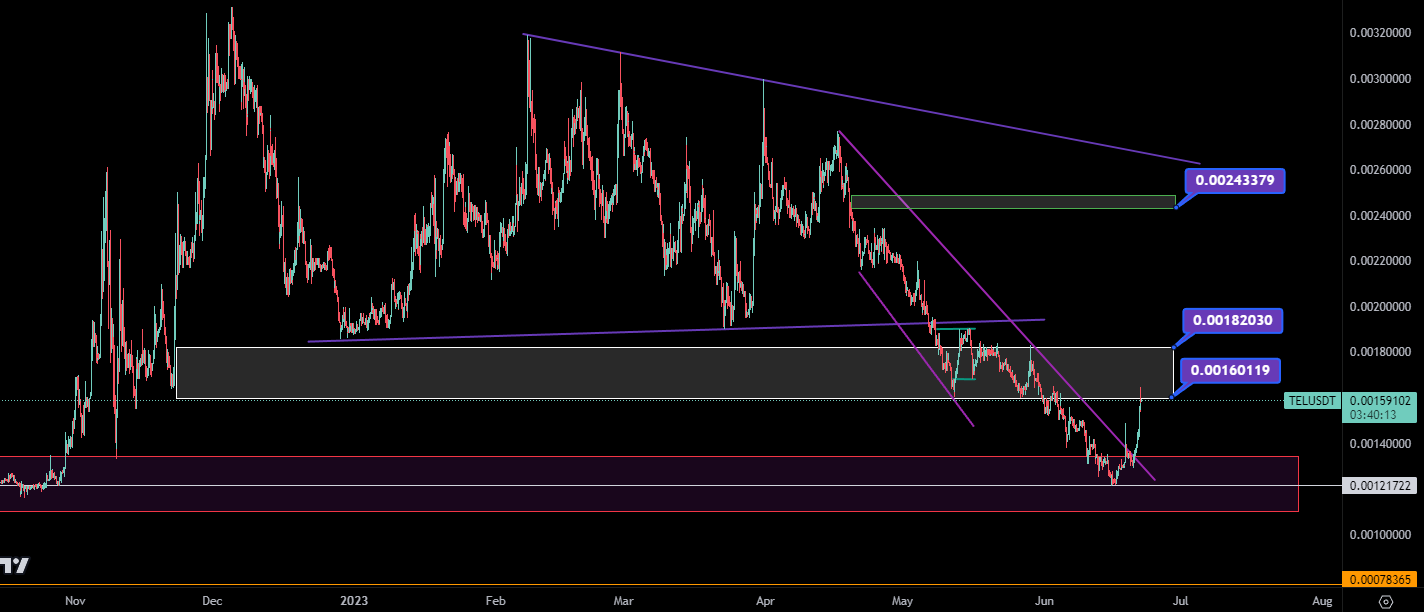Image resolution: width=1424 pixels, height=612 pixels.
Task: Click the 0.00220000 price axis label
Action: [1379, 261]
